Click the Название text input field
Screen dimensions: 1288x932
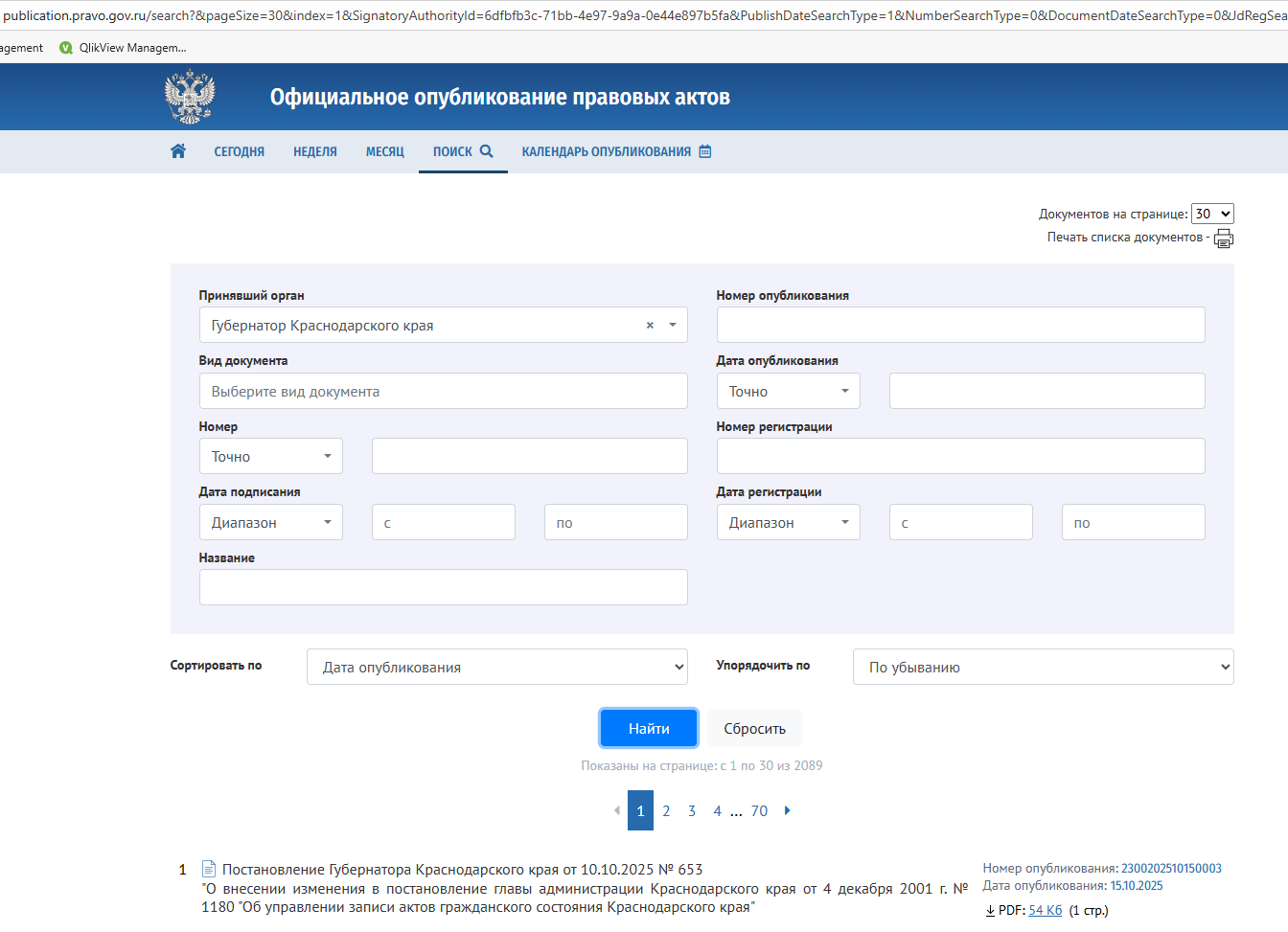(x=443, y=587)
